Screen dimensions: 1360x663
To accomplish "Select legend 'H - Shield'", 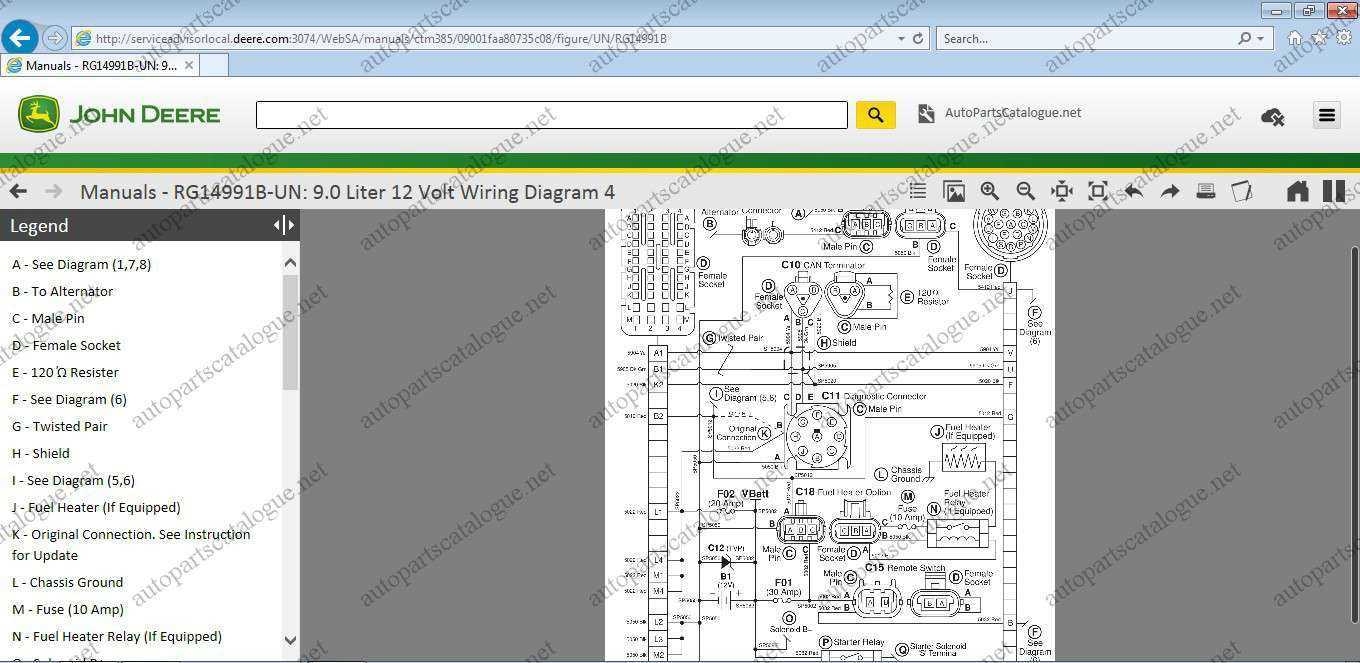I will (x=41, y=453).
